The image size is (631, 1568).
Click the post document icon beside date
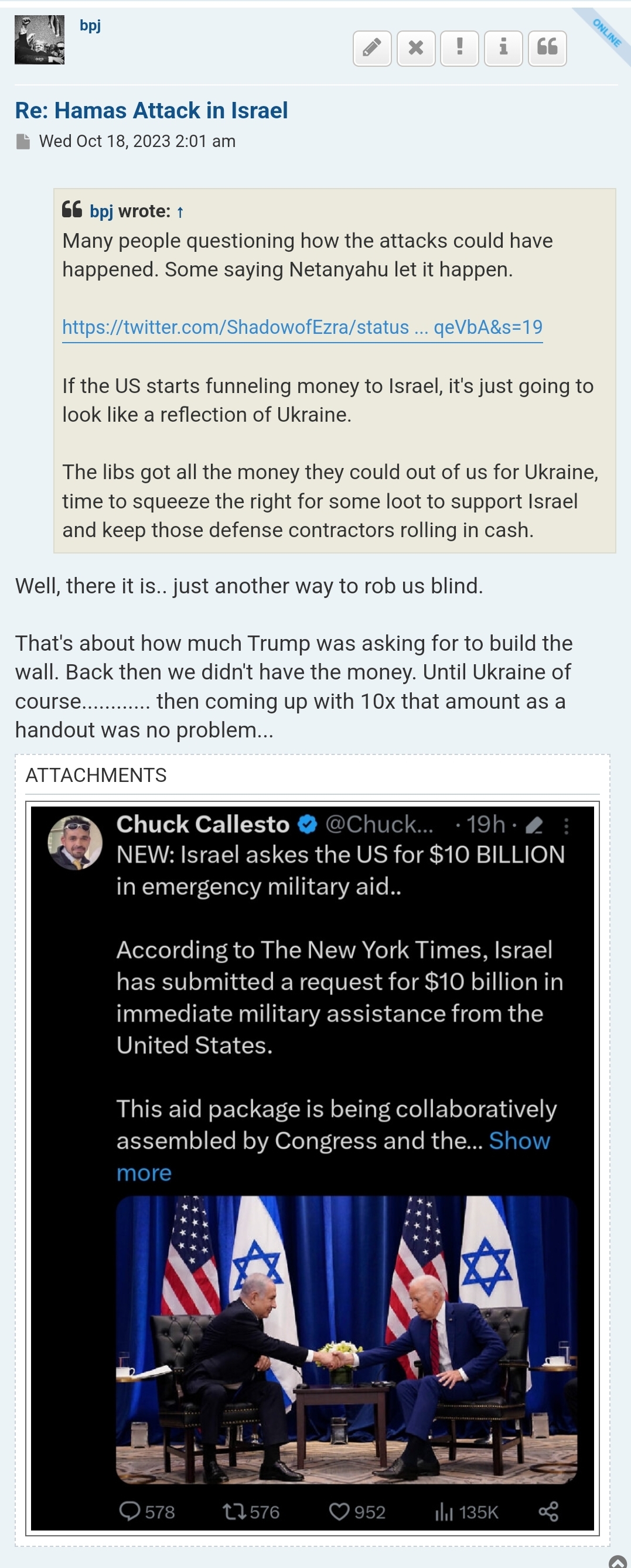[23, 142]
